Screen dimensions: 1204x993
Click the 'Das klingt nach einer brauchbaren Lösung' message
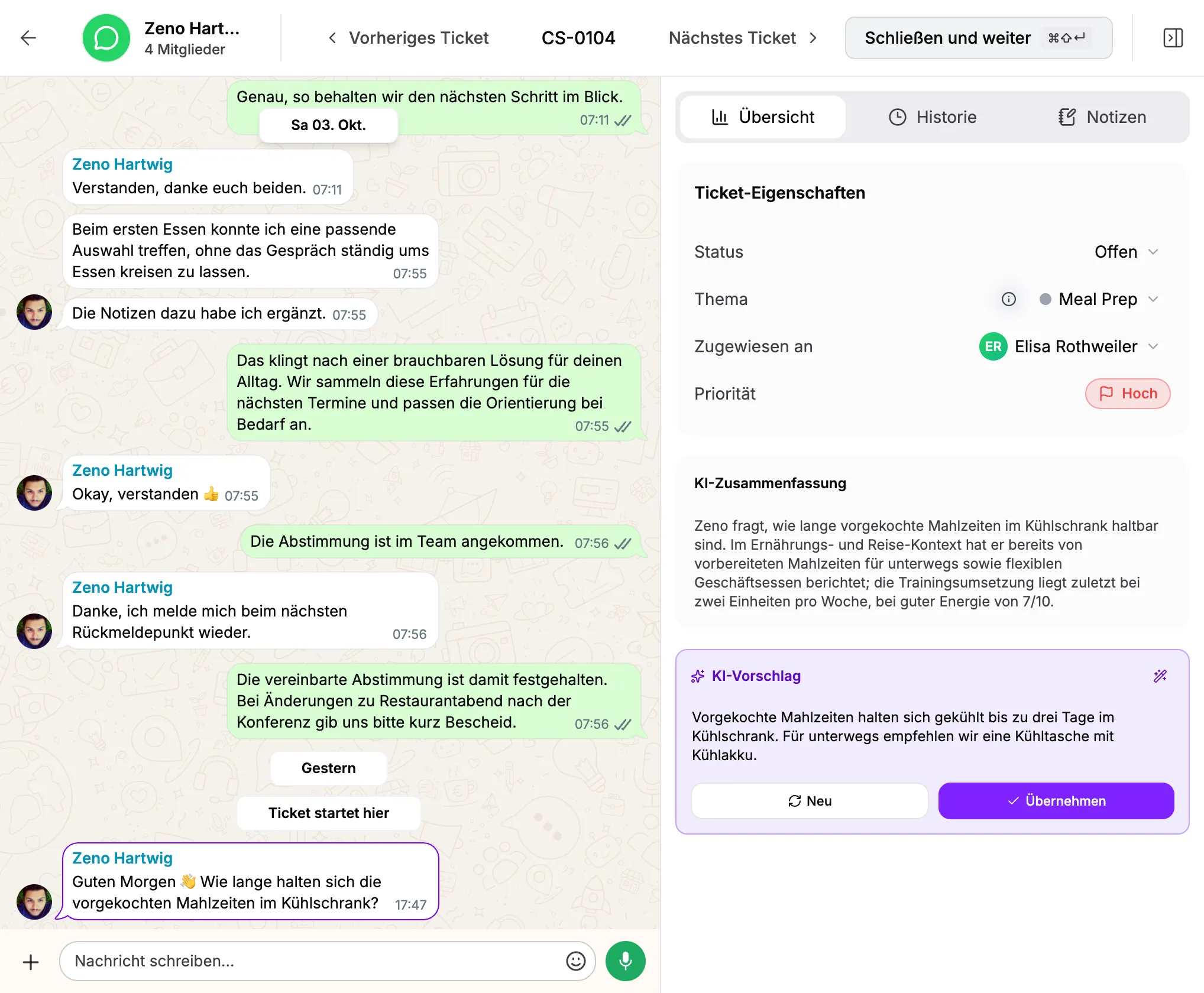pos(435,392)
